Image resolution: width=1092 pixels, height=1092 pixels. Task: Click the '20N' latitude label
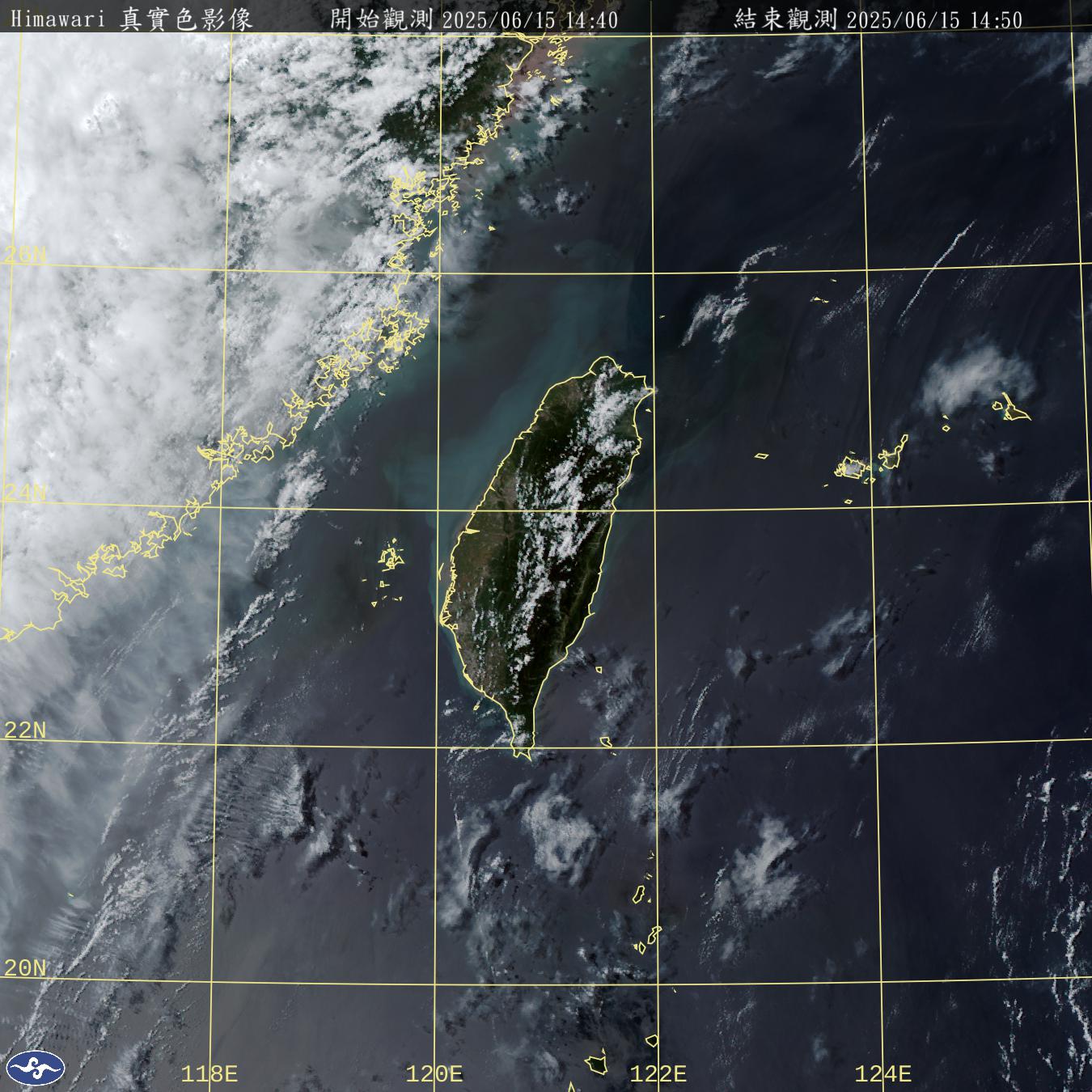25,967
